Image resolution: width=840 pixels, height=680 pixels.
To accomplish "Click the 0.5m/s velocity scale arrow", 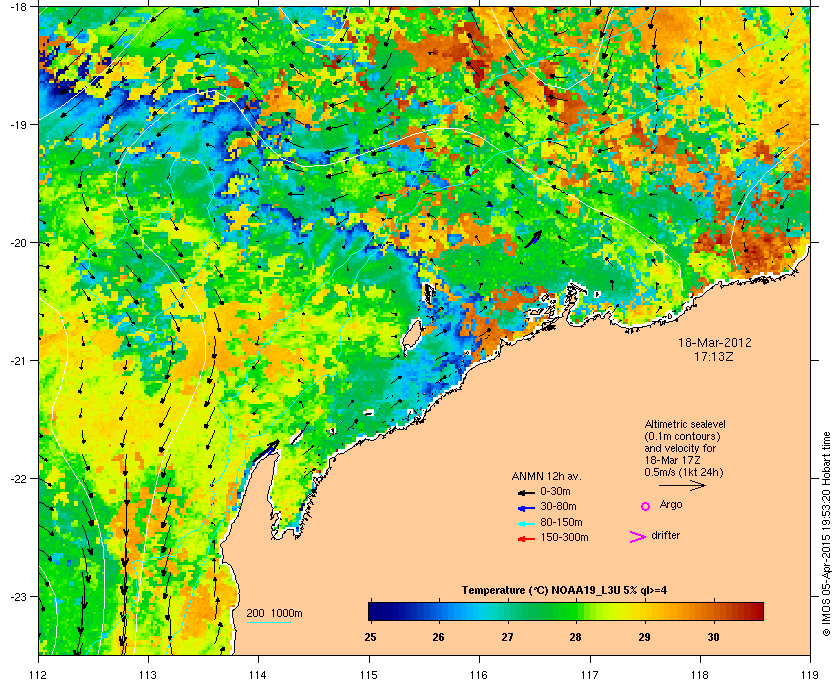I will [x=682, y=486].
